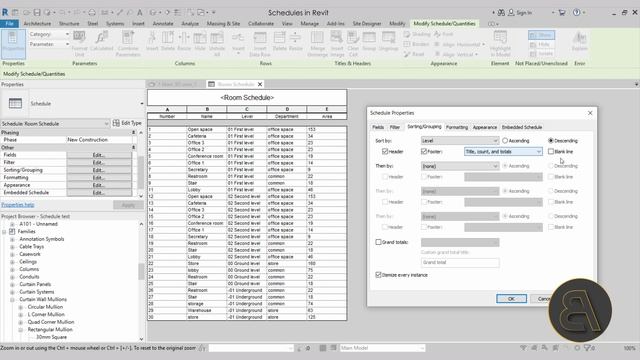Select Ascending radio for first Then by
Screen dimensions: 640x360
(x=505, y=166)
